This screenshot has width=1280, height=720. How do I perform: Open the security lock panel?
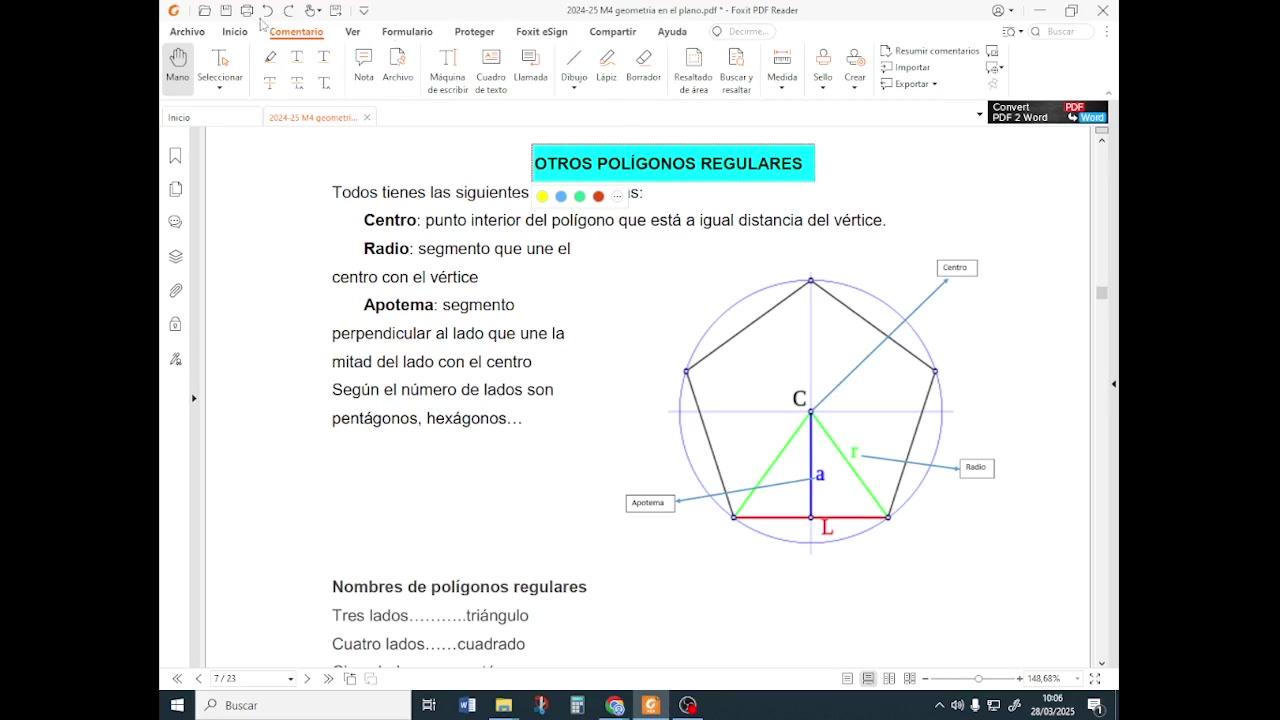(x=175, y=324)
